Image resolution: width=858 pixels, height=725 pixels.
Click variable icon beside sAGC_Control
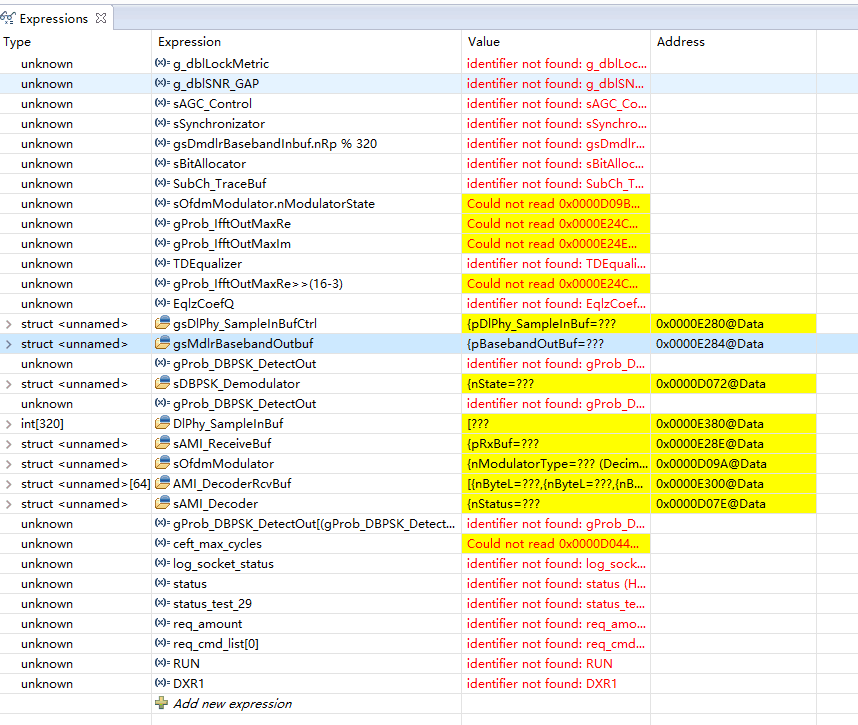(x=163, y=103)
